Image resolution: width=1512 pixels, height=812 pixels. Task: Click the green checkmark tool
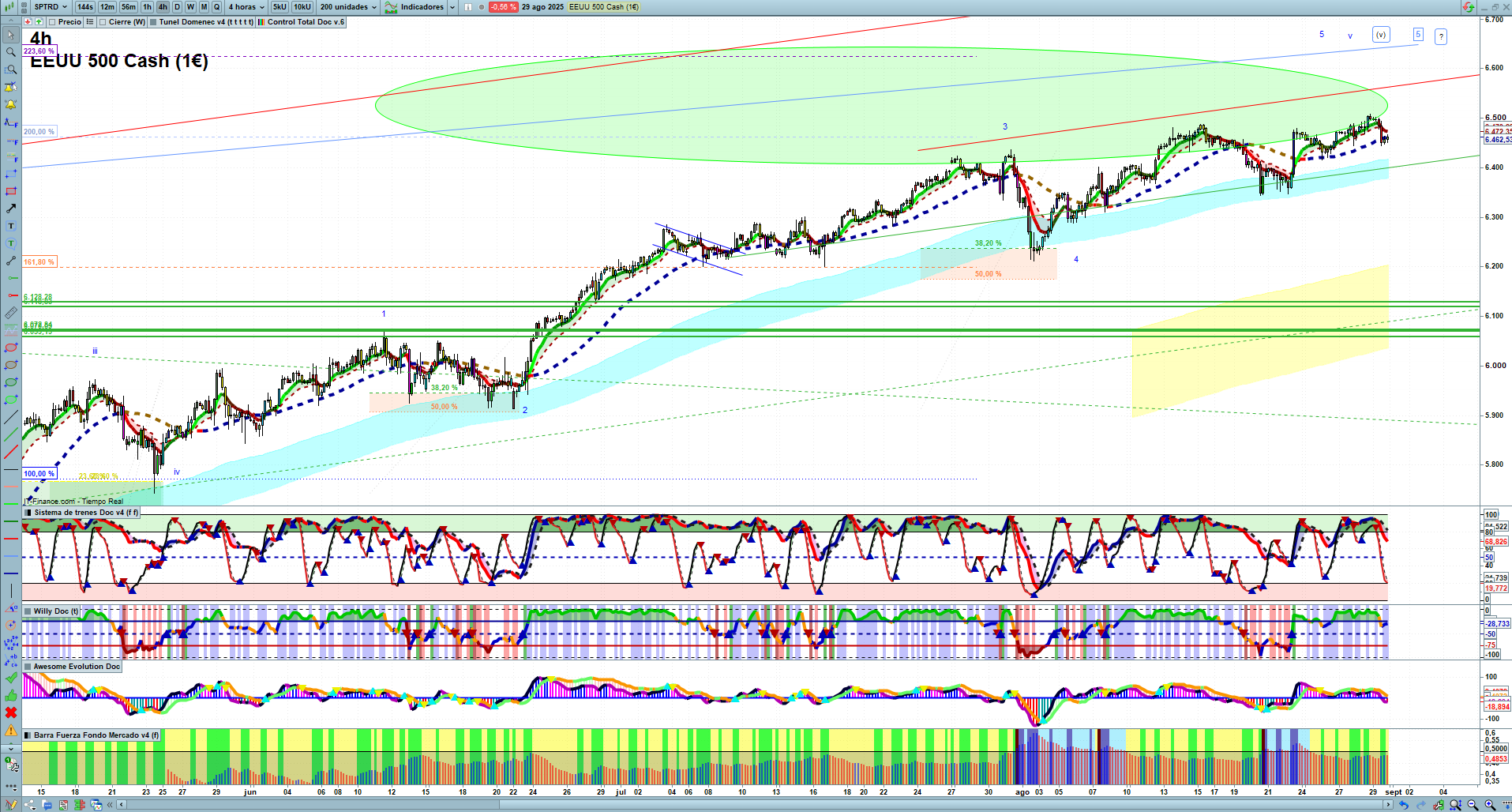(x=11, y=678)
